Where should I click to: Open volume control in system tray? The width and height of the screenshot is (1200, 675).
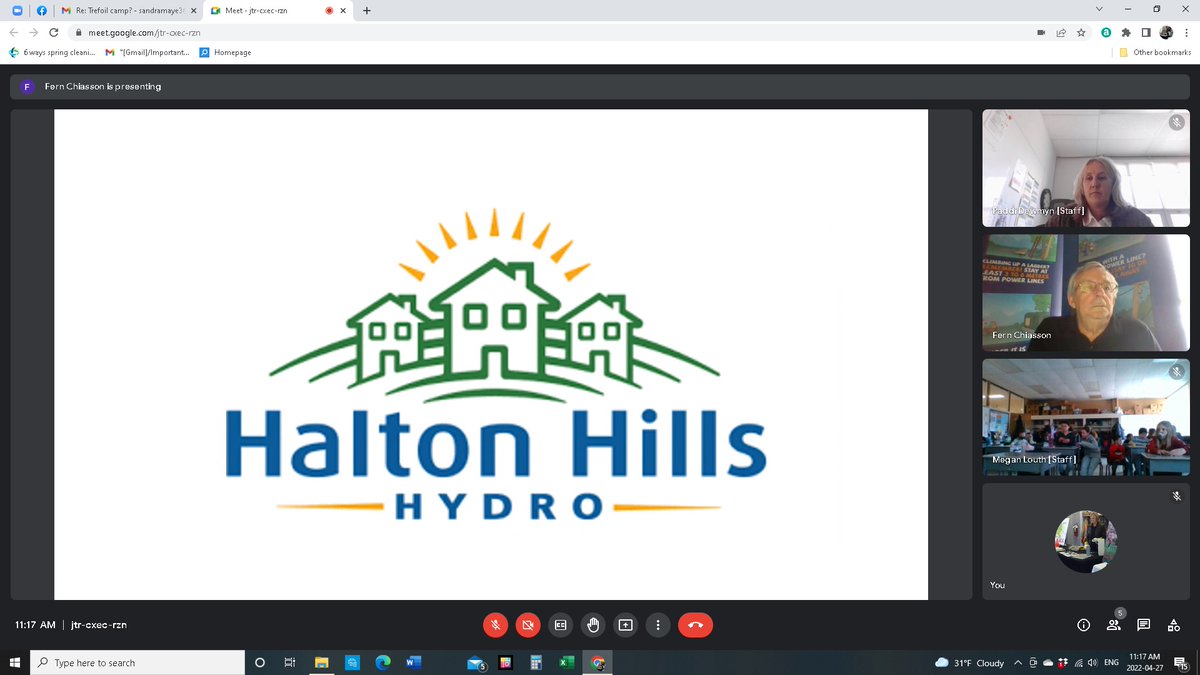1092,662
